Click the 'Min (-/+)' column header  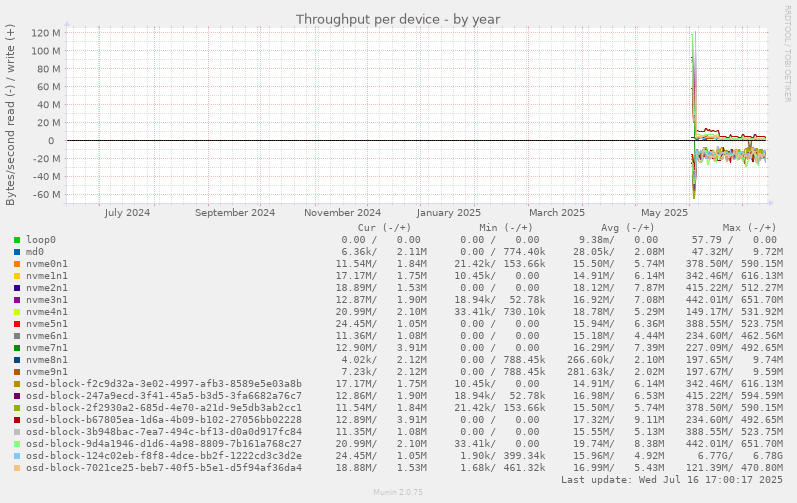pyautogui.click(x=506, y=228)
